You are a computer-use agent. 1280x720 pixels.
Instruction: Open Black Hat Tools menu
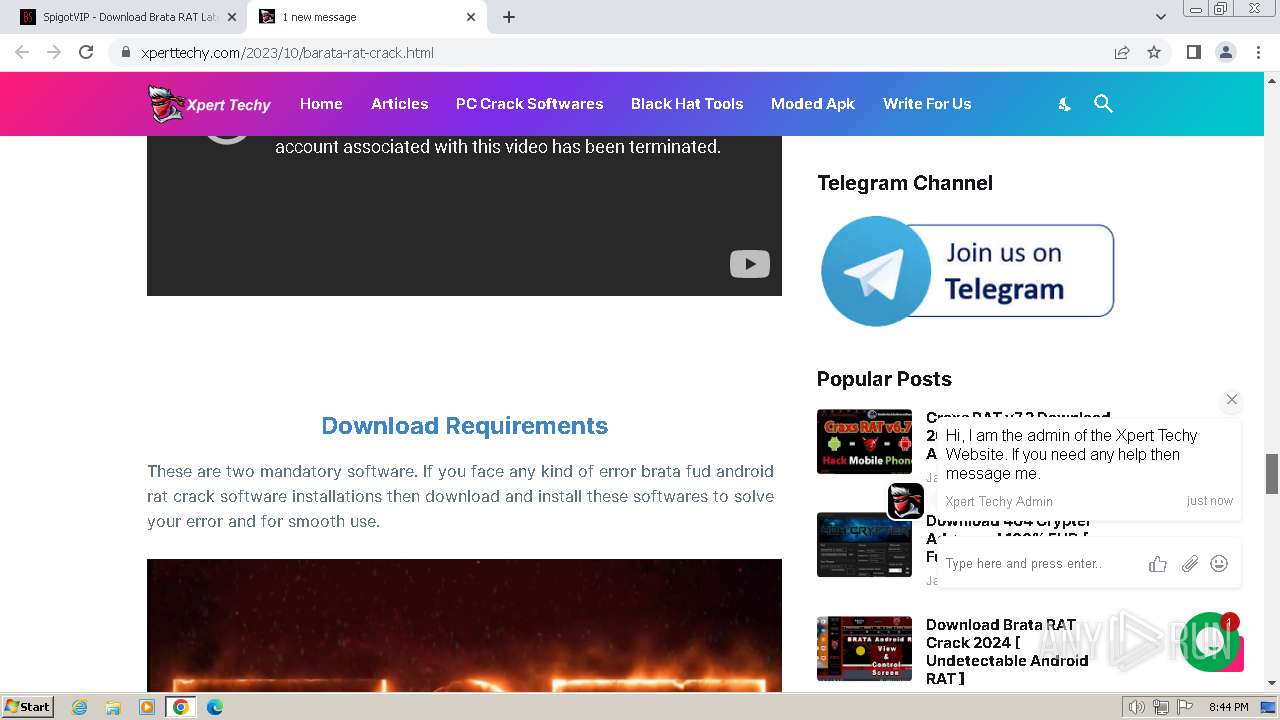tap(687, 104)
